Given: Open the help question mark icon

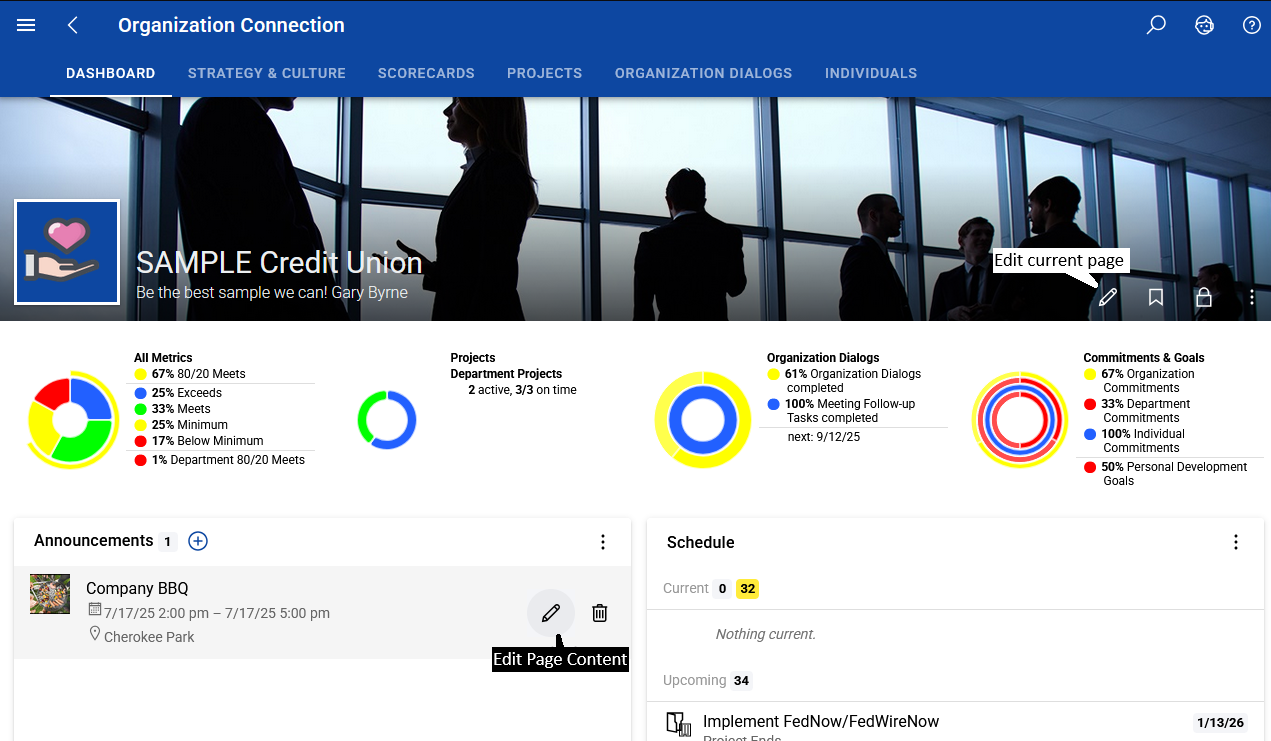Looking at the screenshot, I should (x=1251, y=26).
